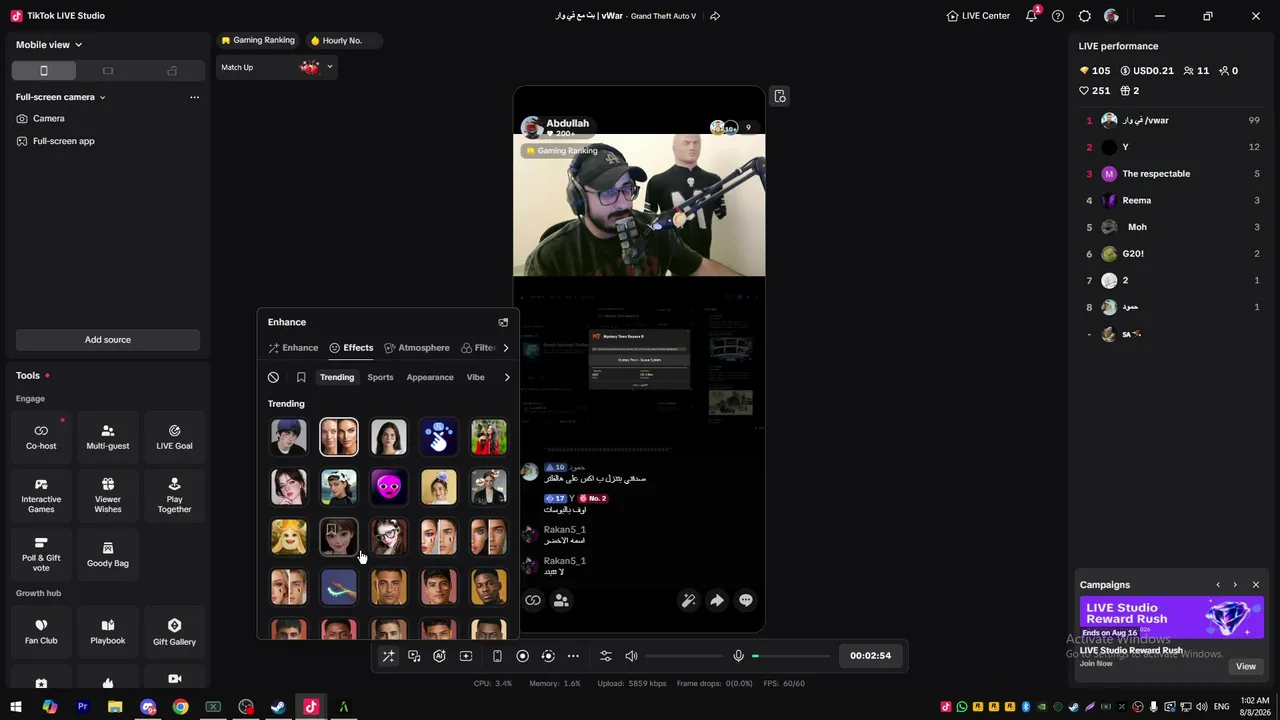Click the live timer 00:02:54
1280x720 pixels.
870,656
